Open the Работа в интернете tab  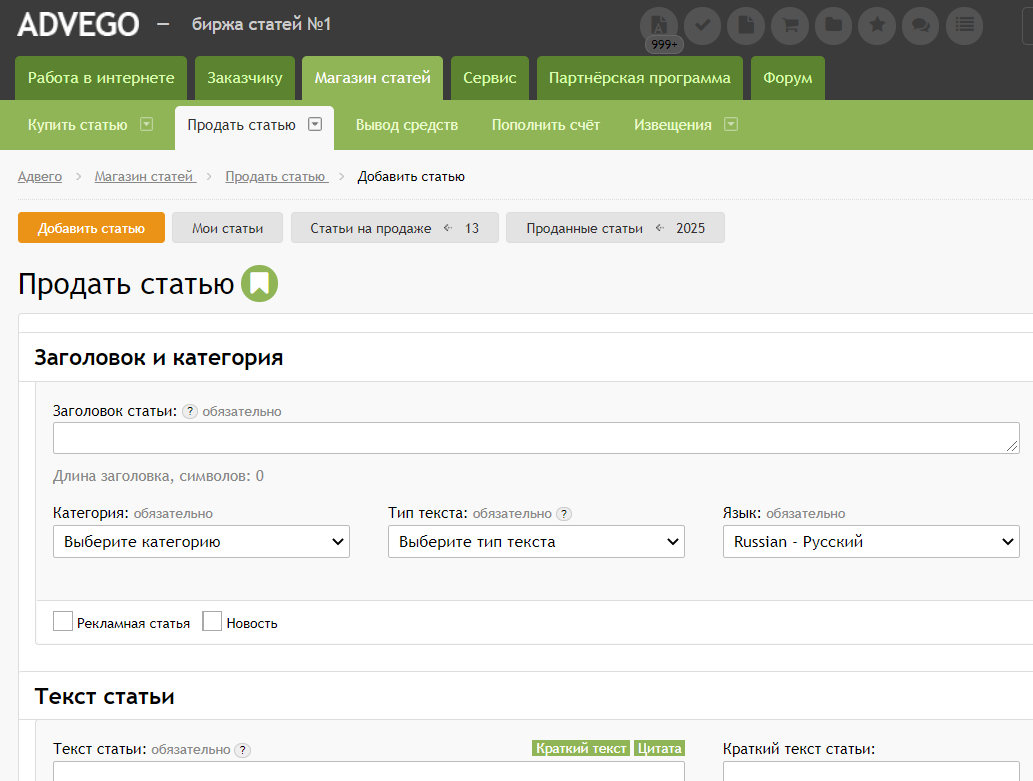point(101,78)
